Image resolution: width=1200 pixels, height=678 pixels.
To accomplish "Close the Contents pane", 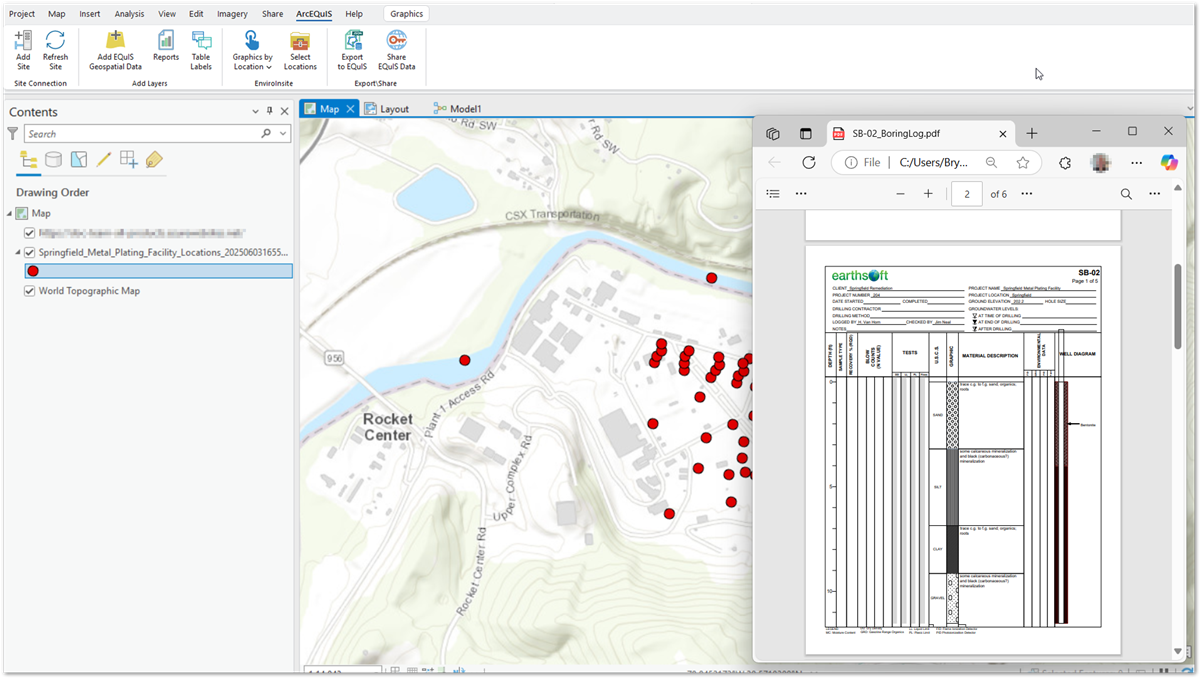I will tap(285, 112).
